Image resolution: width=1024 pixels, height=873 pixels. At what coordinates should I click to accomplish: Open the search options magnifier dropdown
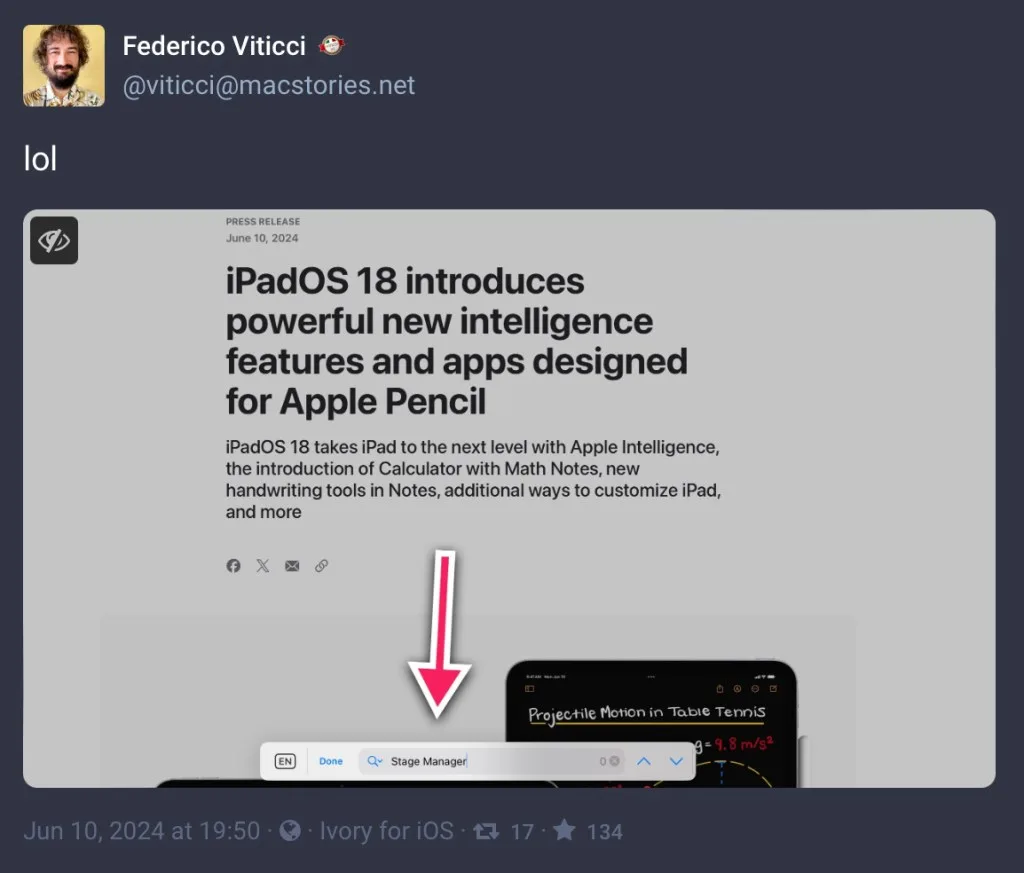point(375,761)
